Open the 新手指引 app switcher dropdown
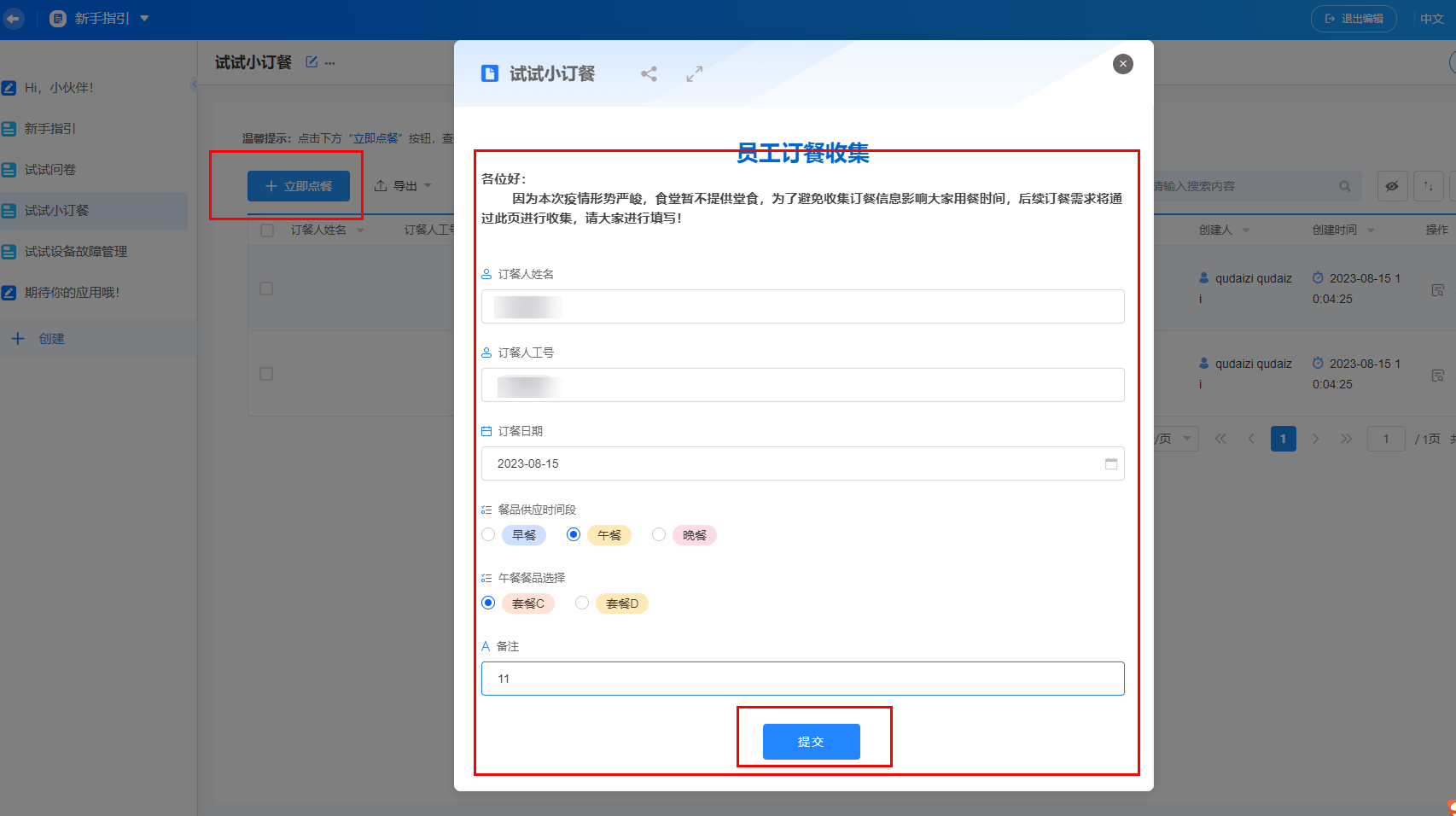1456x816 pixels. [143, 18]
